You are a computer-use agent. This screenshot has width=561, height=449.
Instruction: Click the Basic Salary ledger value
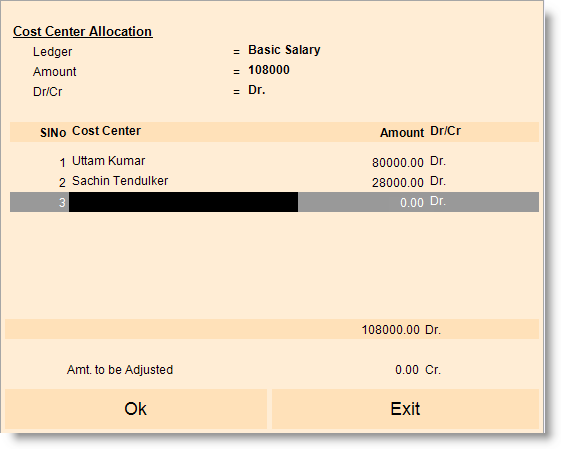pos(284,50)
